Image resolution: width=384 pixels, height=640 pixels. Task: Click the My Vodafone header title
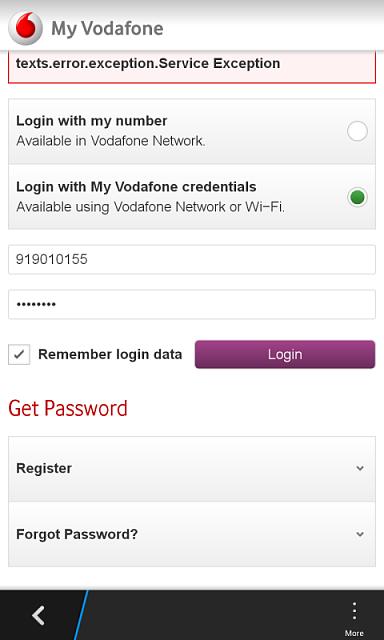click(107, 29)
